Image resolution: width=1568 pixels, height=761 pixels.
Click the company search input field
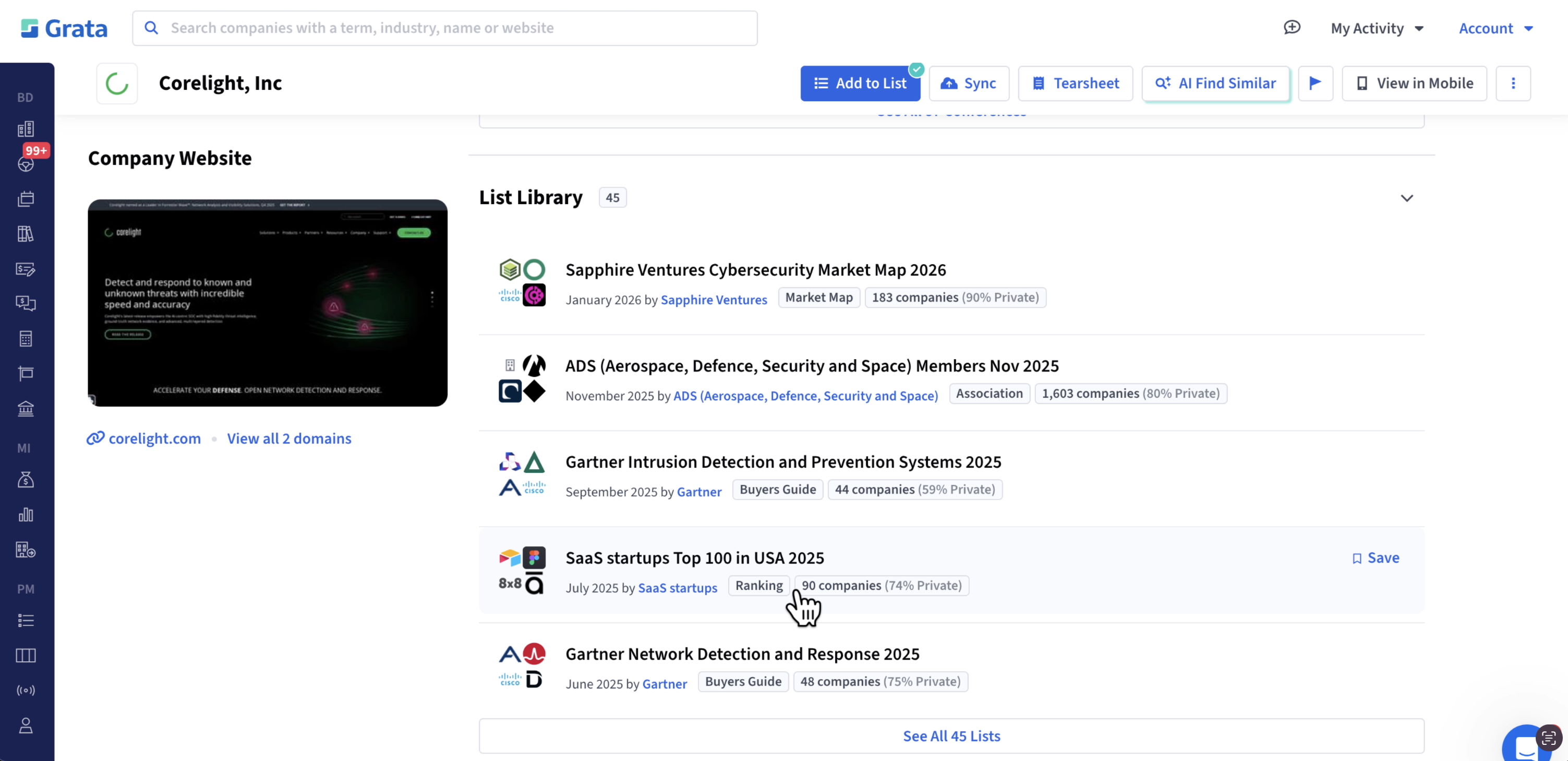(444, 28)
